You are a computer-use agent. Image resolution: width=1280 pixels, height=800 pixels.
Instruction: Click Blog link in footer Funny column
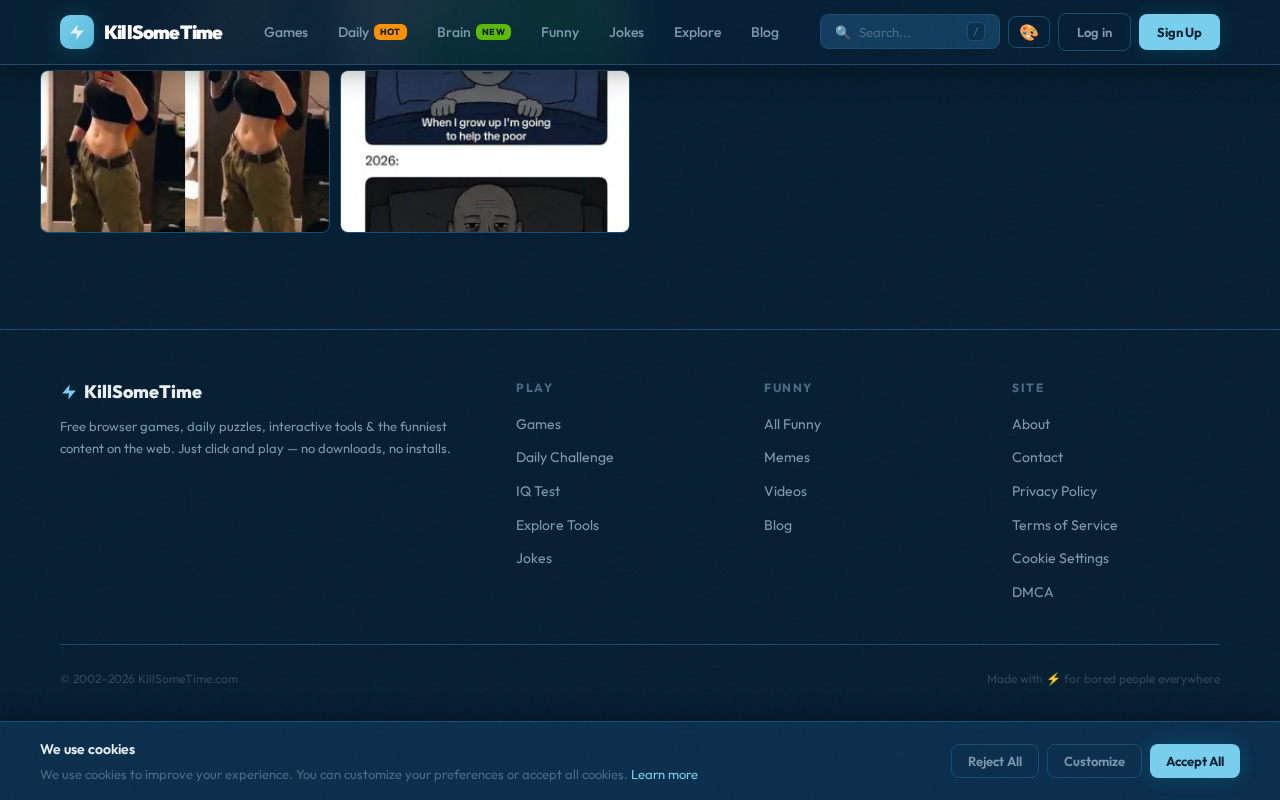(x=778, y=525)
